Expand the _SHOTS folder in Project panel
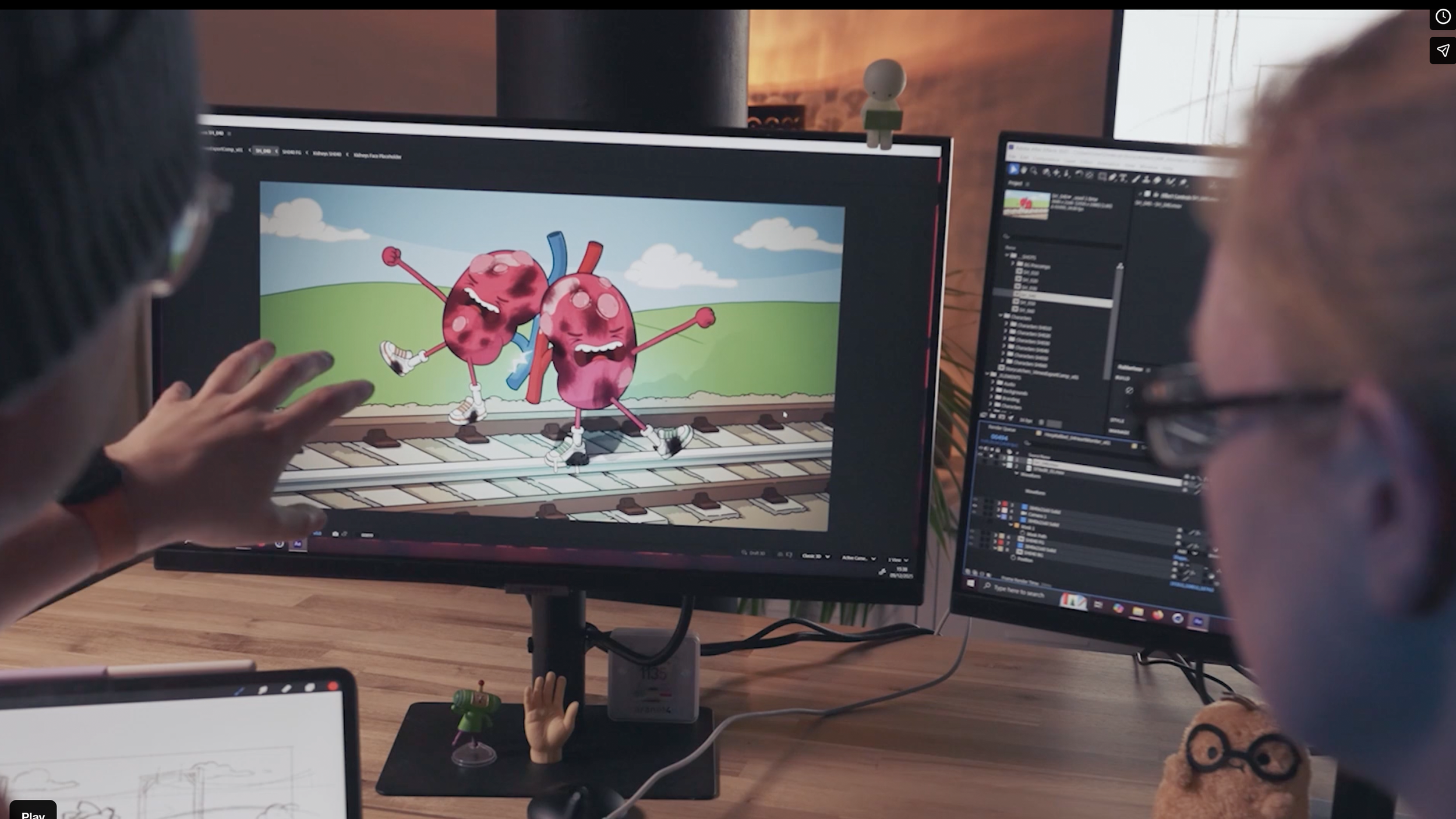 1007,255
